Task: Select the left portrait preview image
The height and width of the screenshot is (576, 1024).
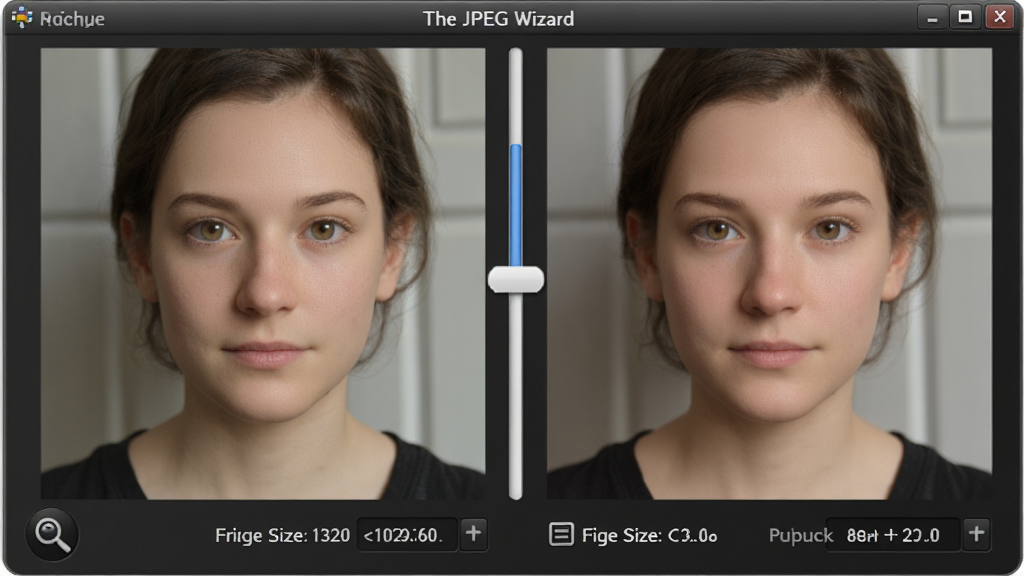Action: [x=263, y=274]
